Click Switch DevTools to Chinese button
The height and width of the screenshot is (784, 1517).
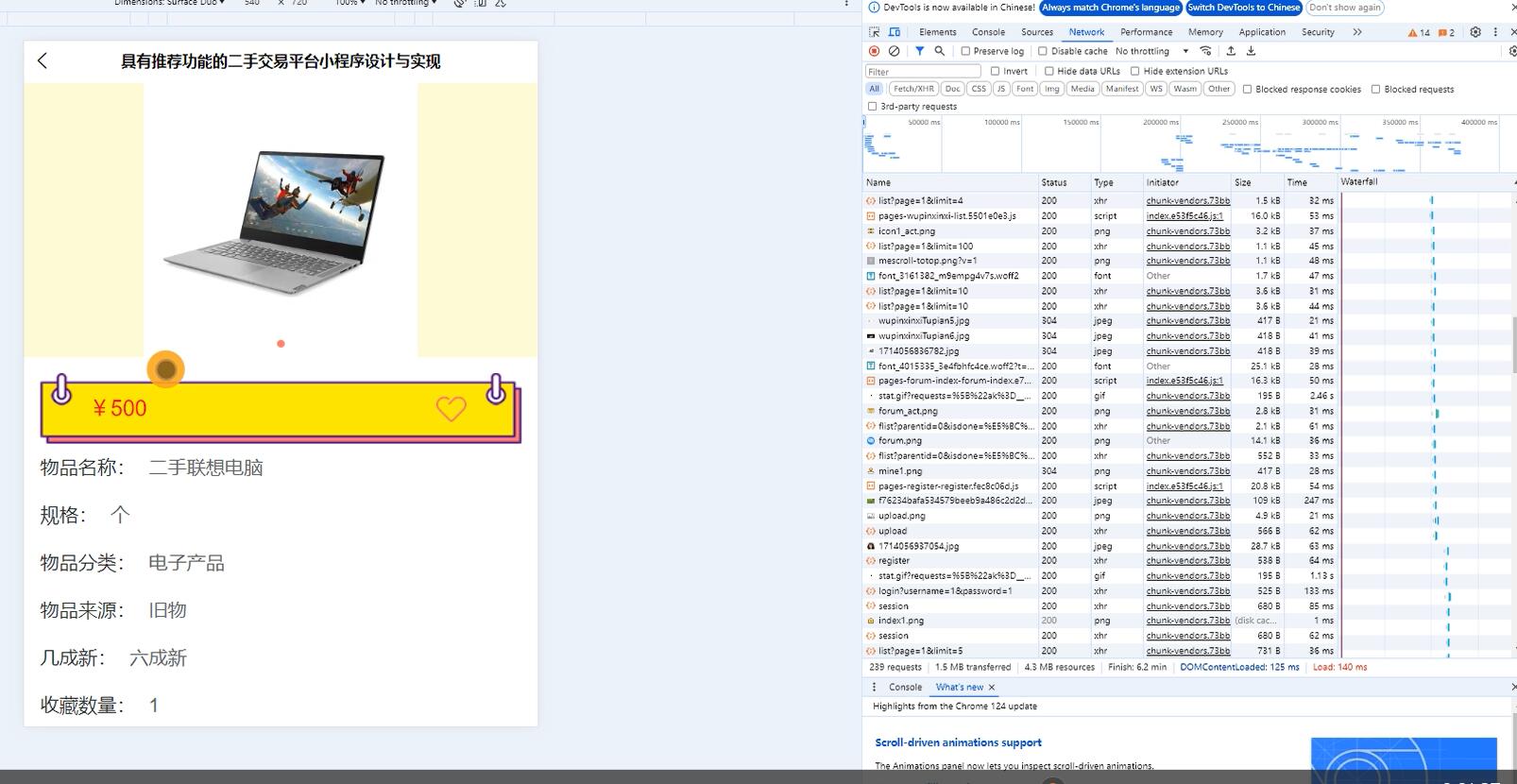(x=1244, y=8)
